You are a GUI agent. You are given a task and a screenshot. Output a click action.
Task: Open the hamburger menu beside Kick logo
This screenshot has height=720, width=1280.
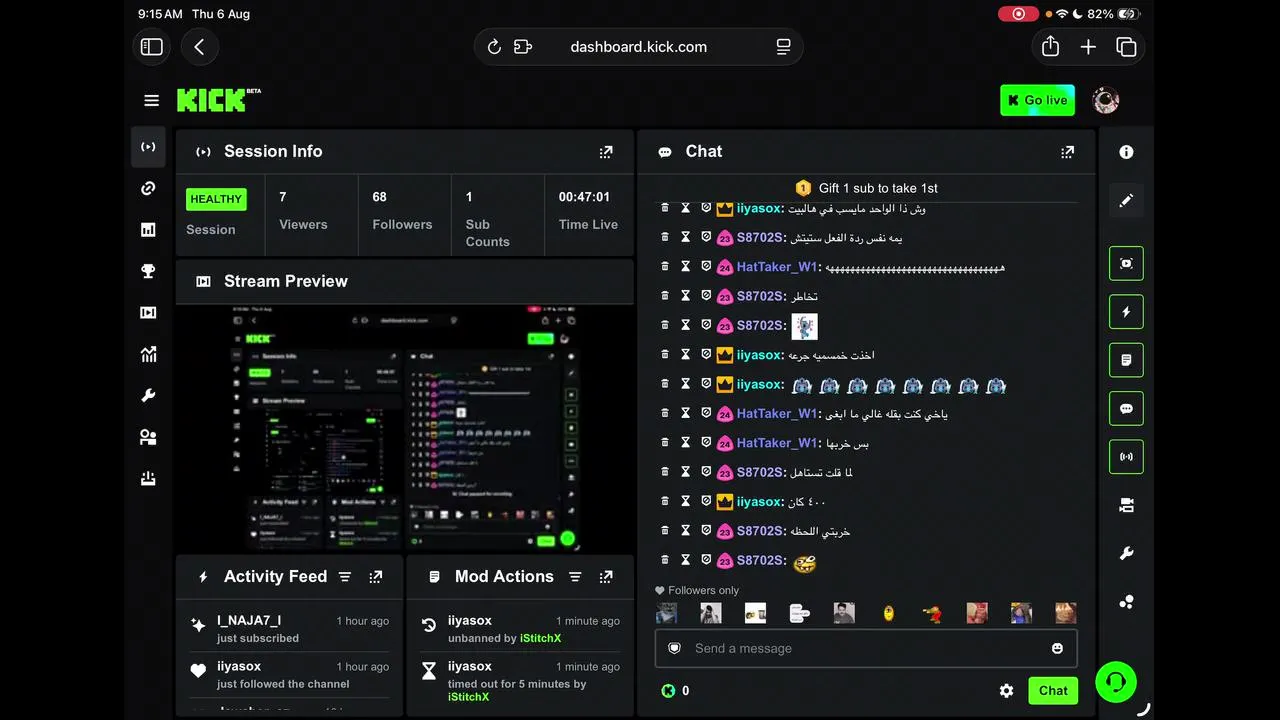tap(151, 100)
